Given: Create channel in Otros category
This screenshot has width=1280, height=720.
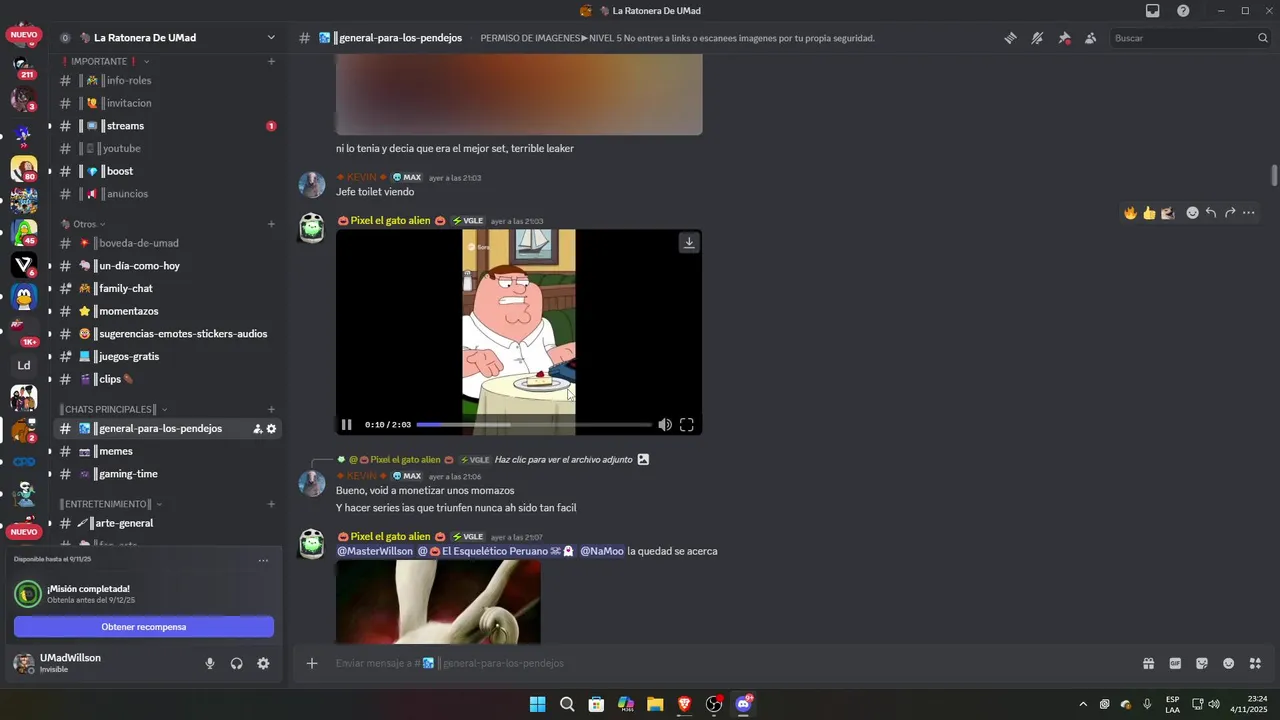Looking at the screenshot, I should click(x=271, y=224).
